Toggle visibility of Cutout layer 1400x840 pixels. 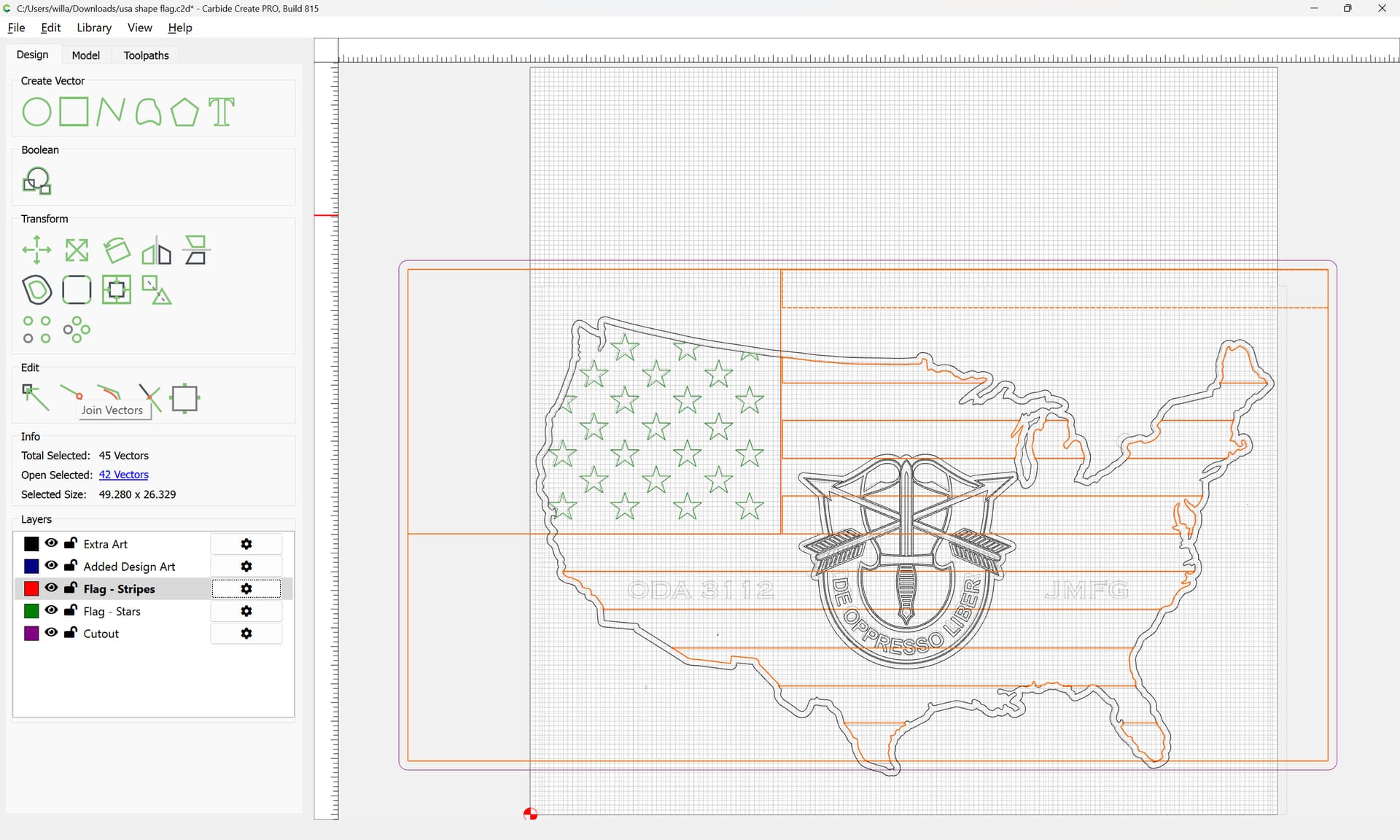[x=51, y=633]
